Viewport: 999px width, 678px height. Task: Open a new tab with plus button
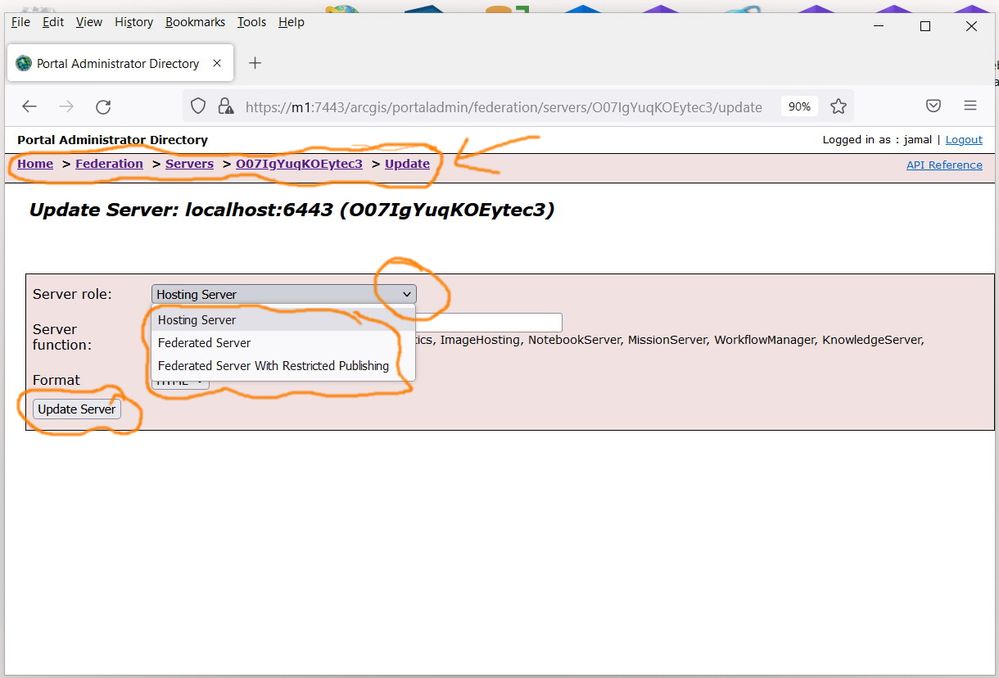(255, 63)
